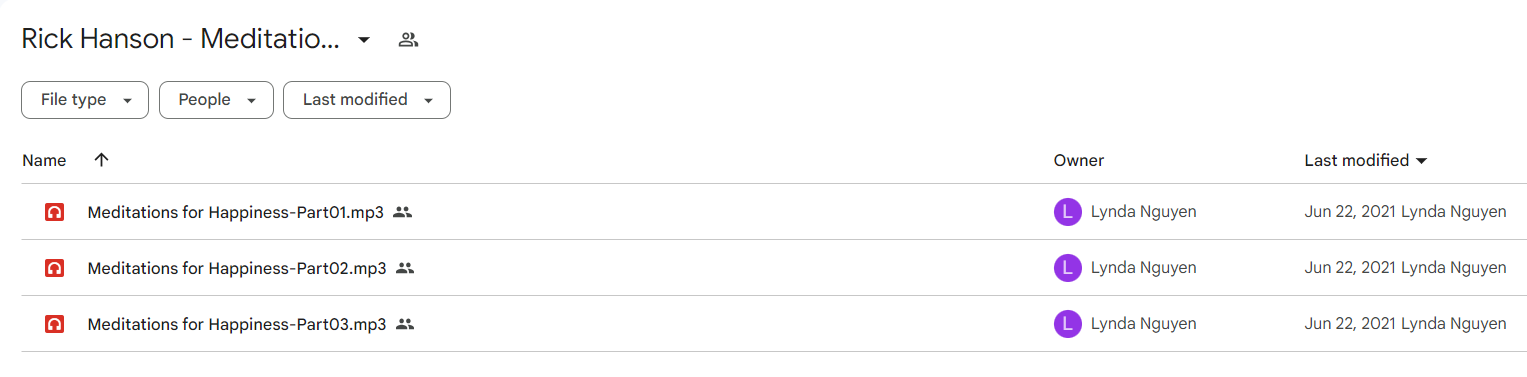Click the Name column header
This screenshot has width=1527, height=377.
[44, 160]
